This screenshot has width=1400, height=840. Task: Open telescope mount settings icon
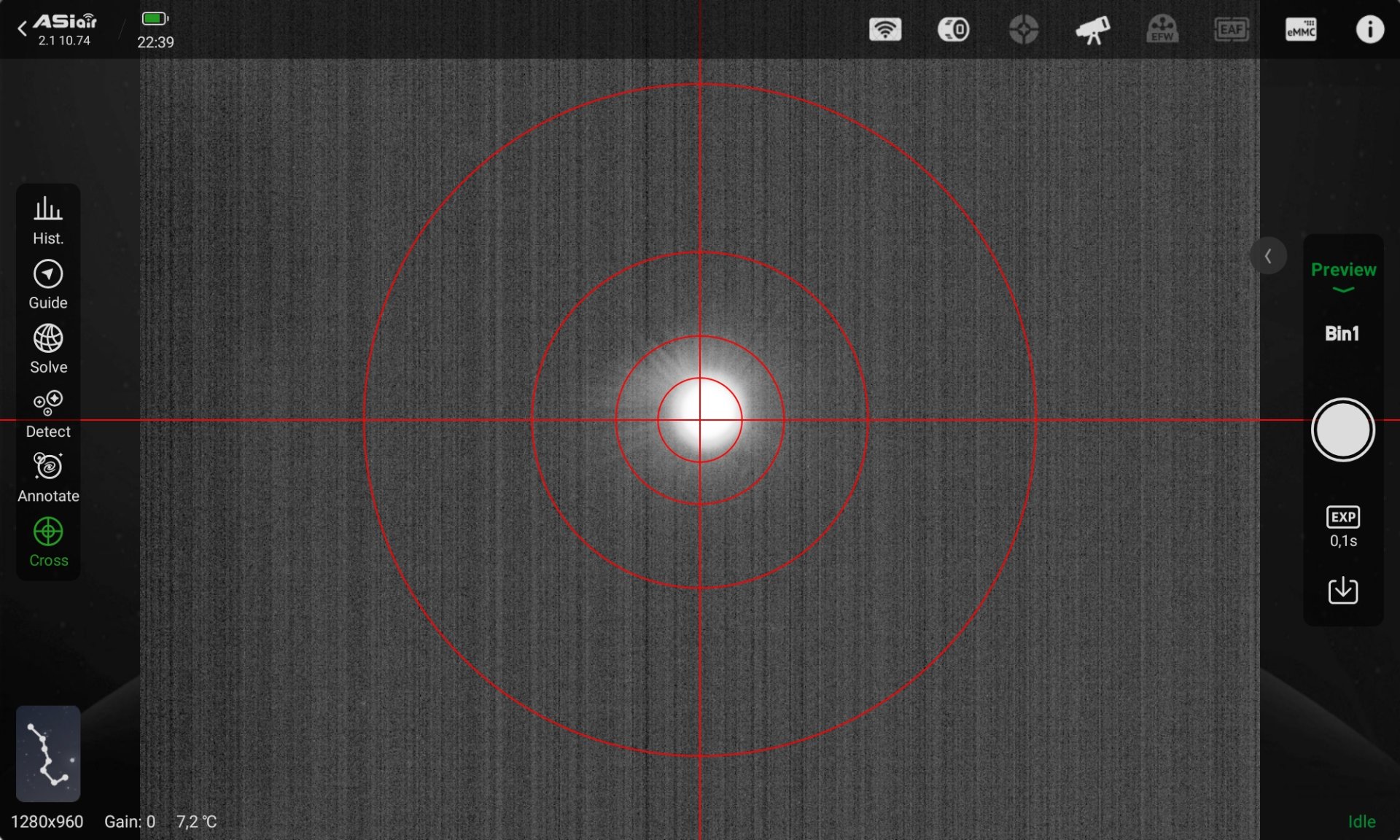(x=1092, y=30)
